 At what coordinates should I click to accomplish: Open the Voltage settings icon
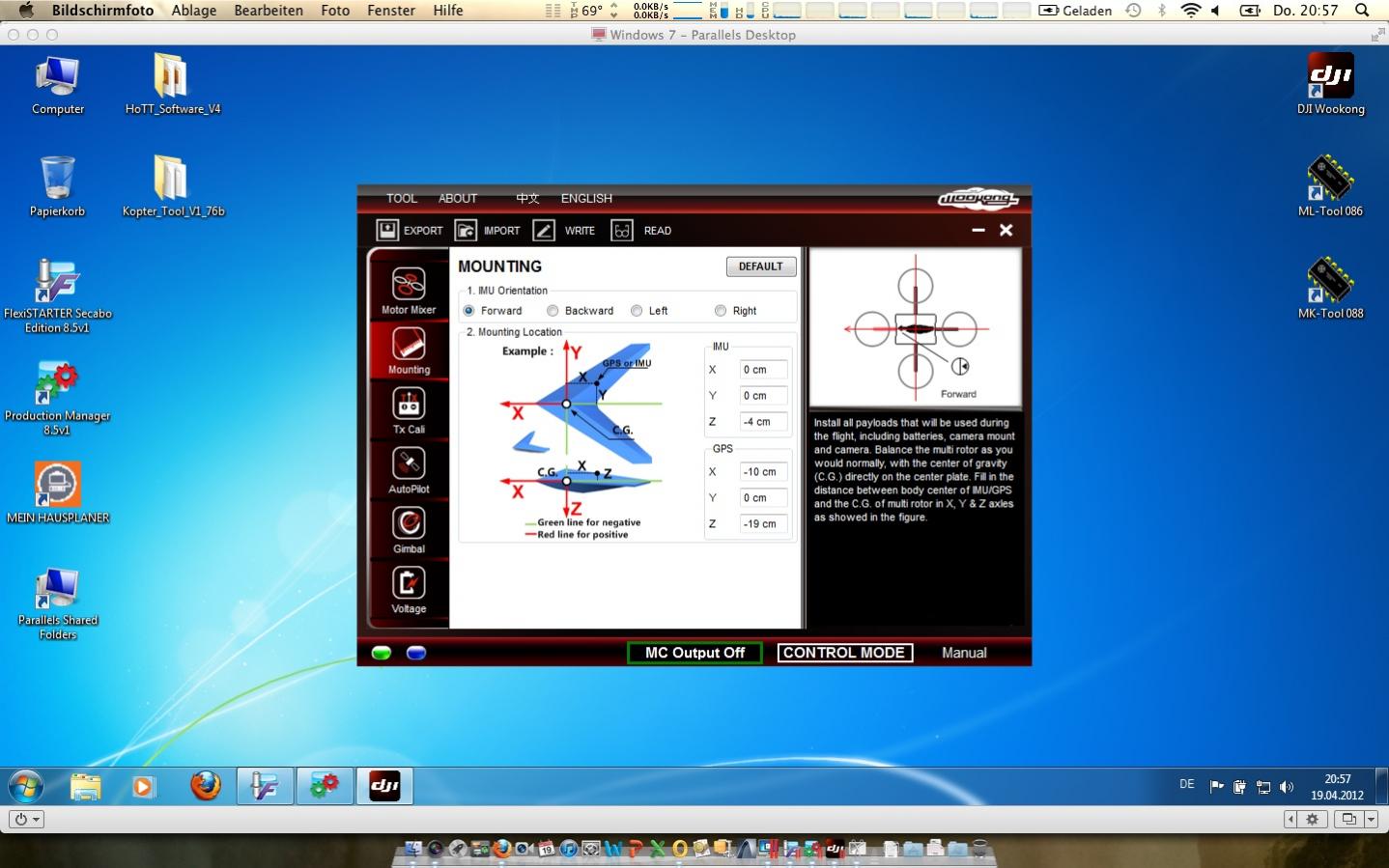tap(409, 585)
